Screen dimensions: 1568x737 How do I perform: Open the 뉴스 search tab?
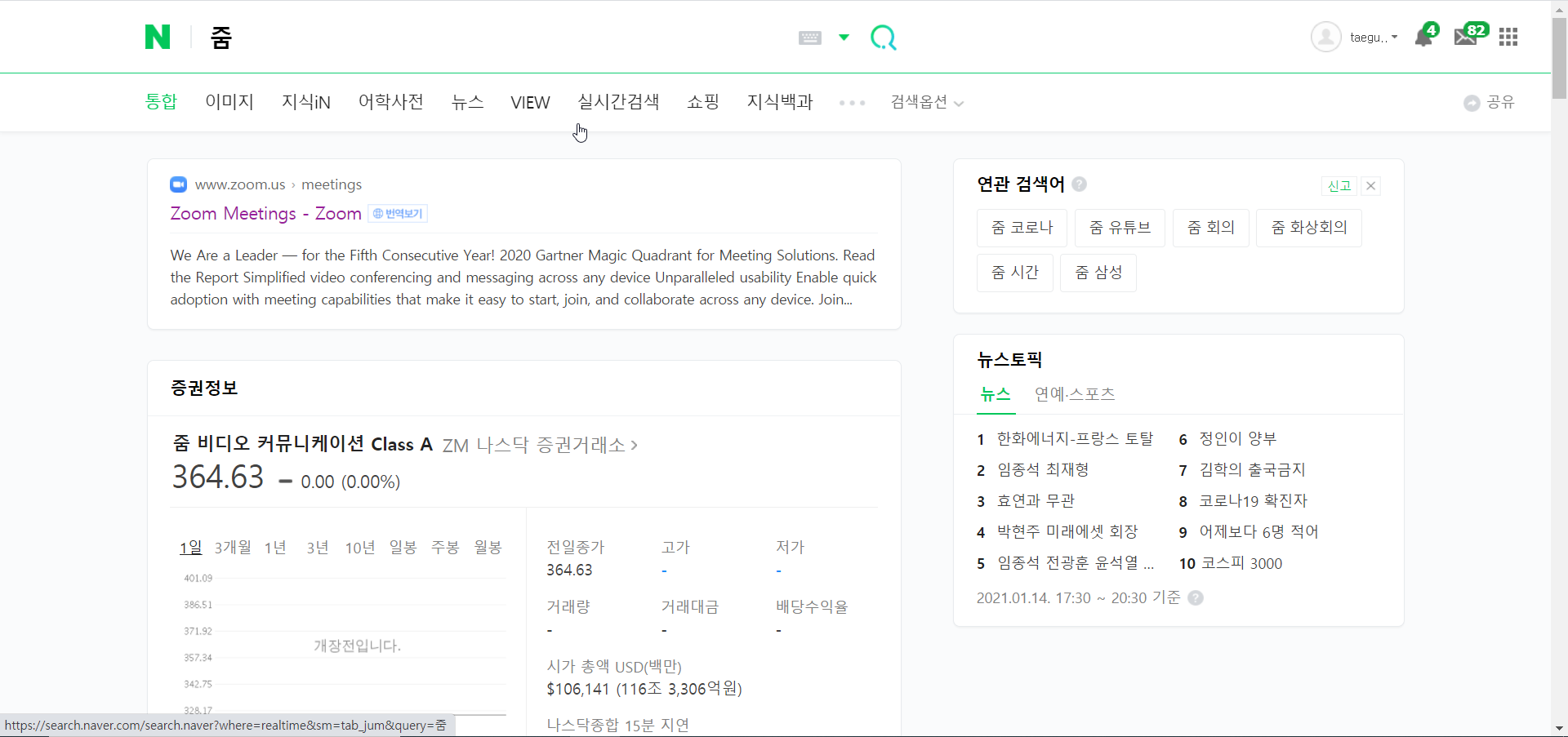[x=468, y=101]
